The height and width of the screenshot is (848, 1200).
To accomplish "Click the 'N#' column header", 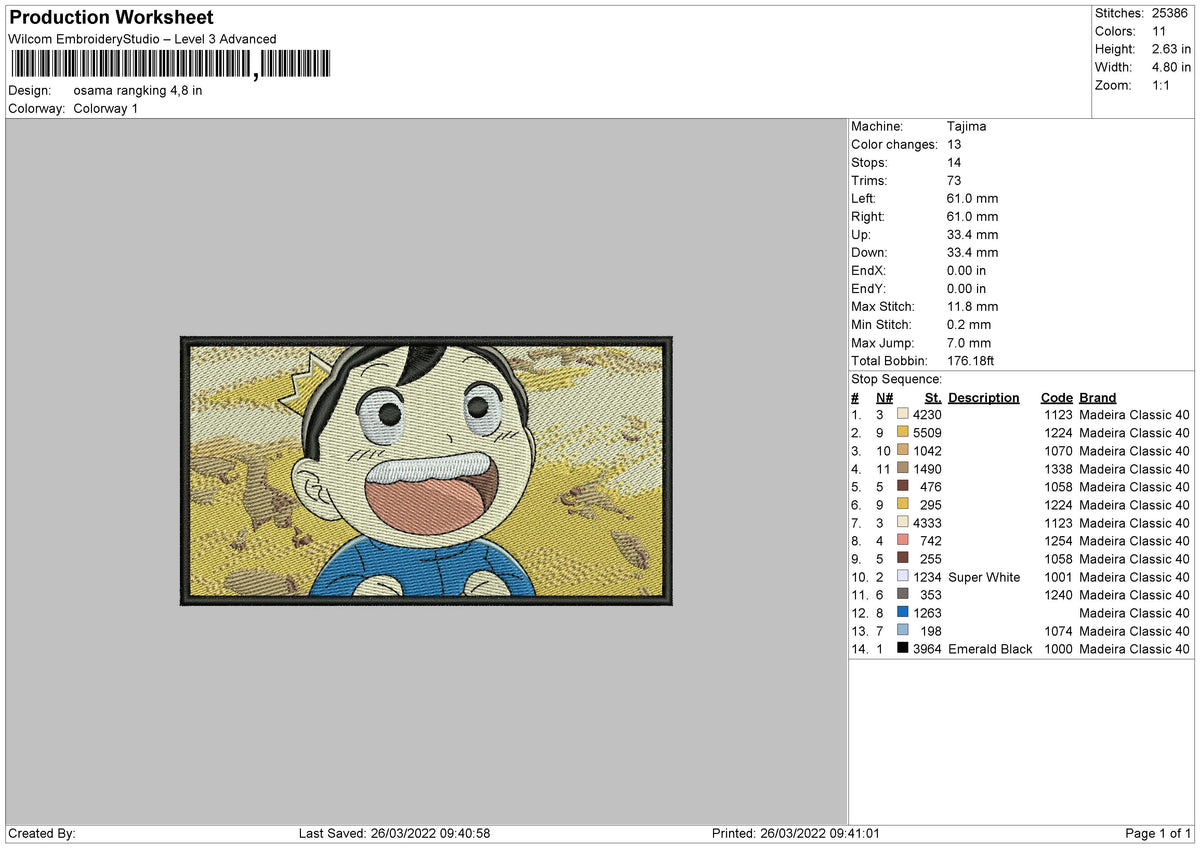I will coord(884,398).
